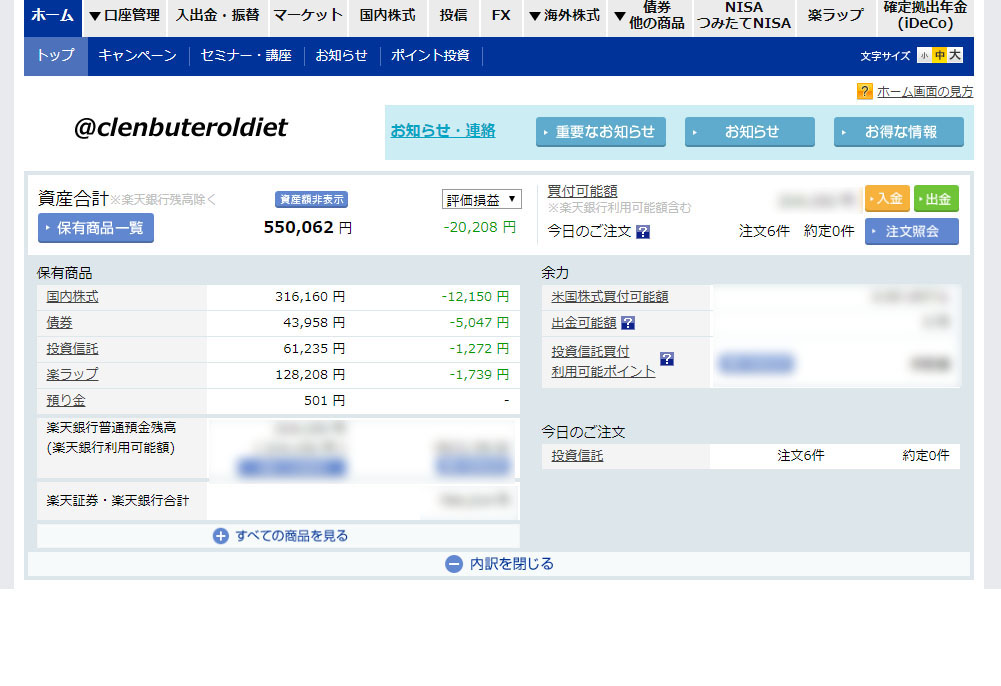Click the green 出金 button
1001x686 pixels.
(x=937, y=198)
